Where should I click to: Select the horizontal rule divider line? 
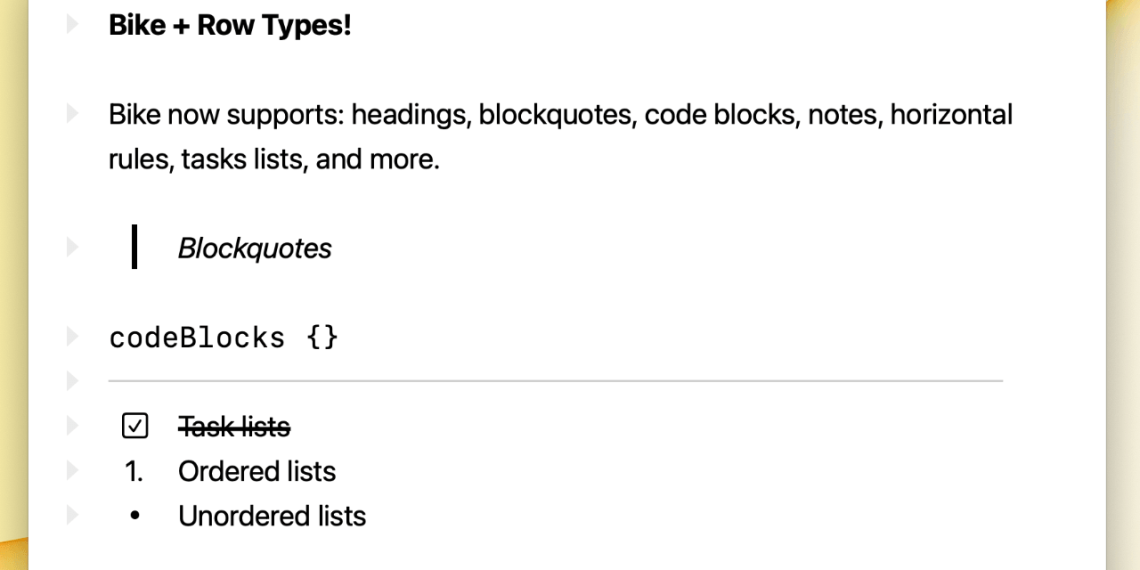[555, 381]
